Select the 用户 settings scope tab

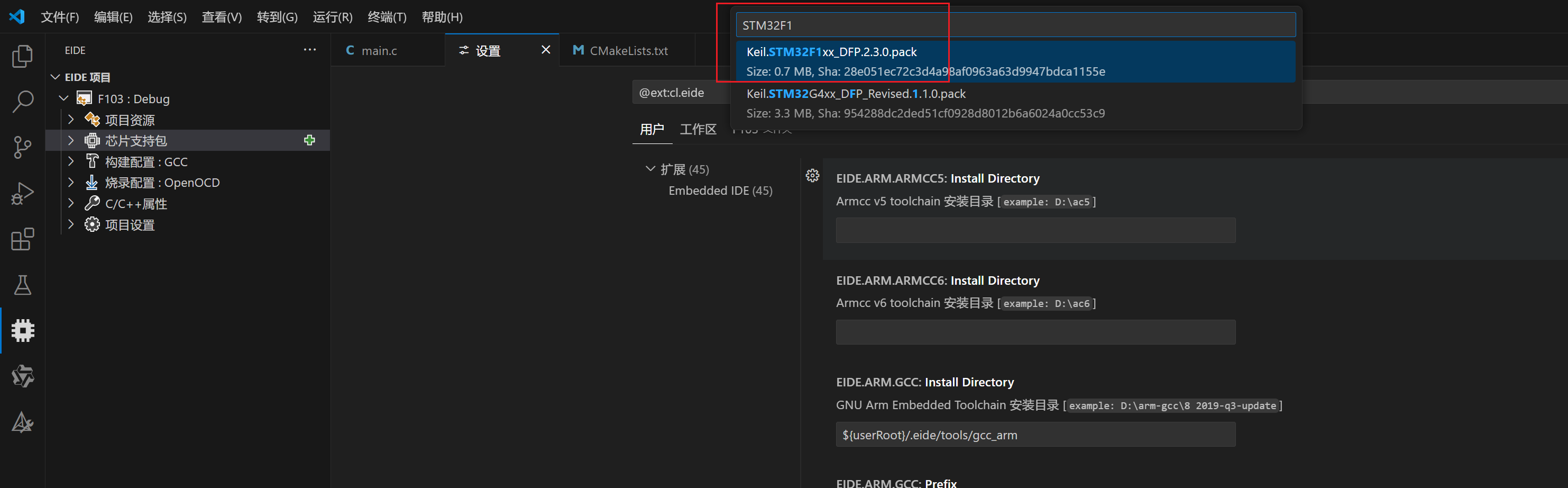tap(652, 129)
